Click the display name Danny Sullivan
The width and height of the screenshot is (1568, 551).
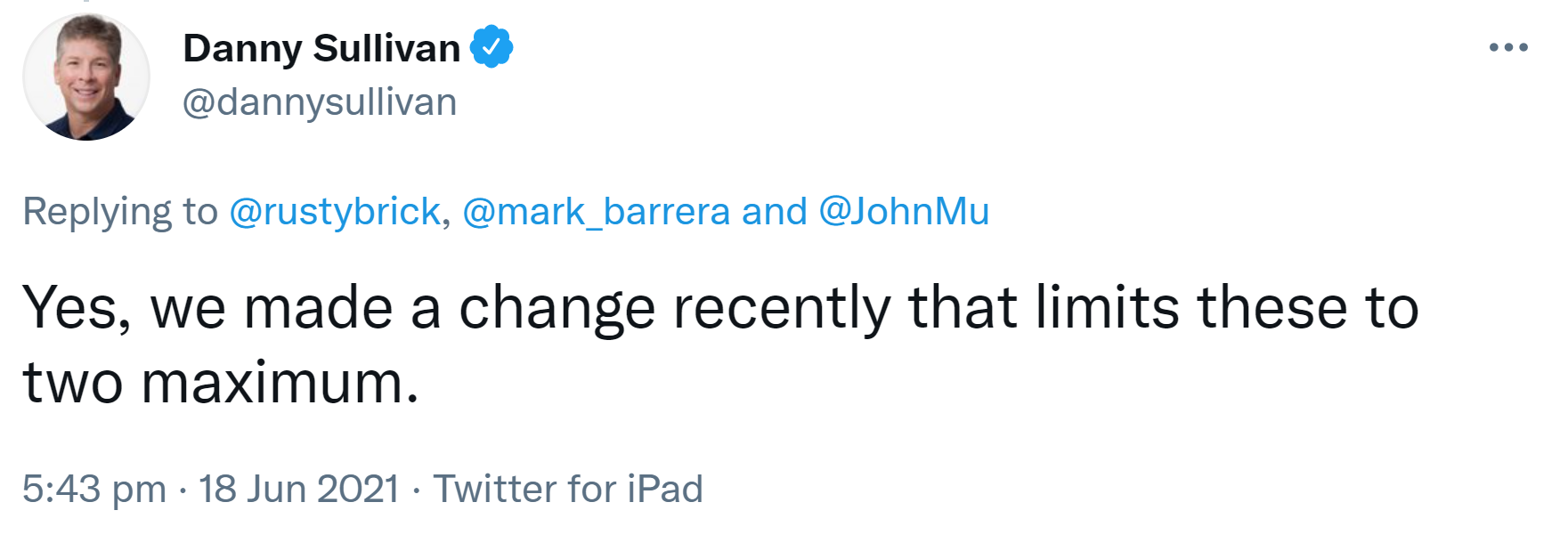click(x=321, y=48)
